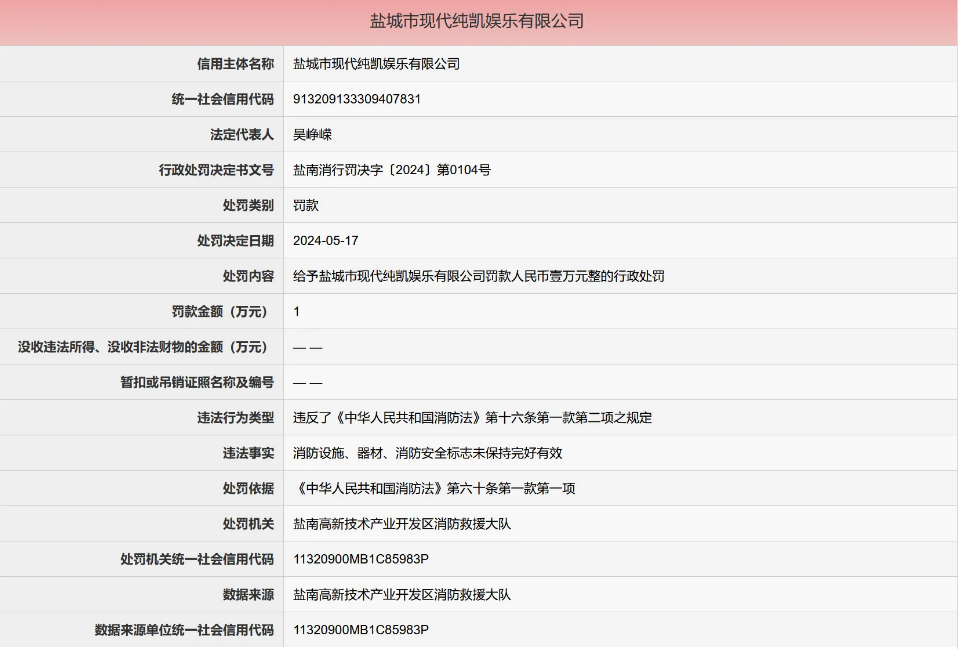Click basis text 《中华人民共和国消防法》第六十条第一款第一项
Viewport: 958px width, 649px height.
(434, 489)
